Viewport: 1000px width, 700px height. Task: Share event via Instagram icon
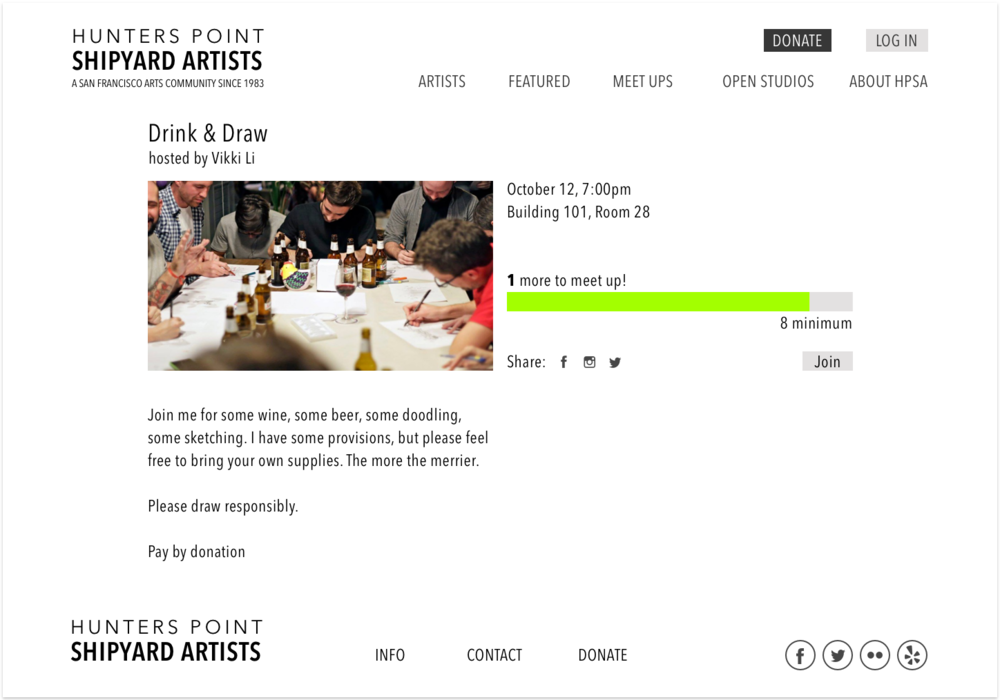[x=589, y=362]
